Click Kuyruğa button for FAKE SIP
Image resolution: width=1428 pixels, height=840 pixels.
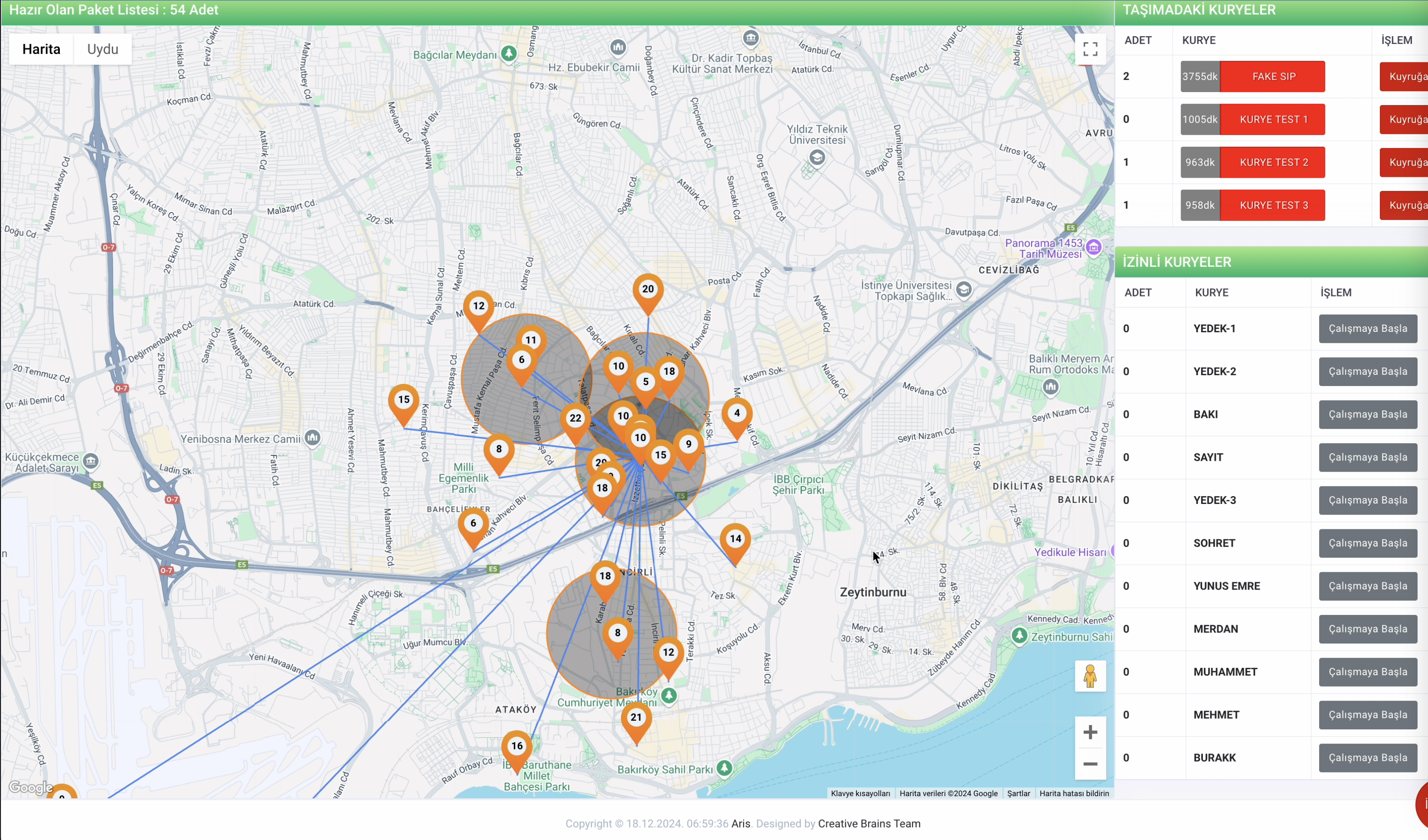(1403, 77)
